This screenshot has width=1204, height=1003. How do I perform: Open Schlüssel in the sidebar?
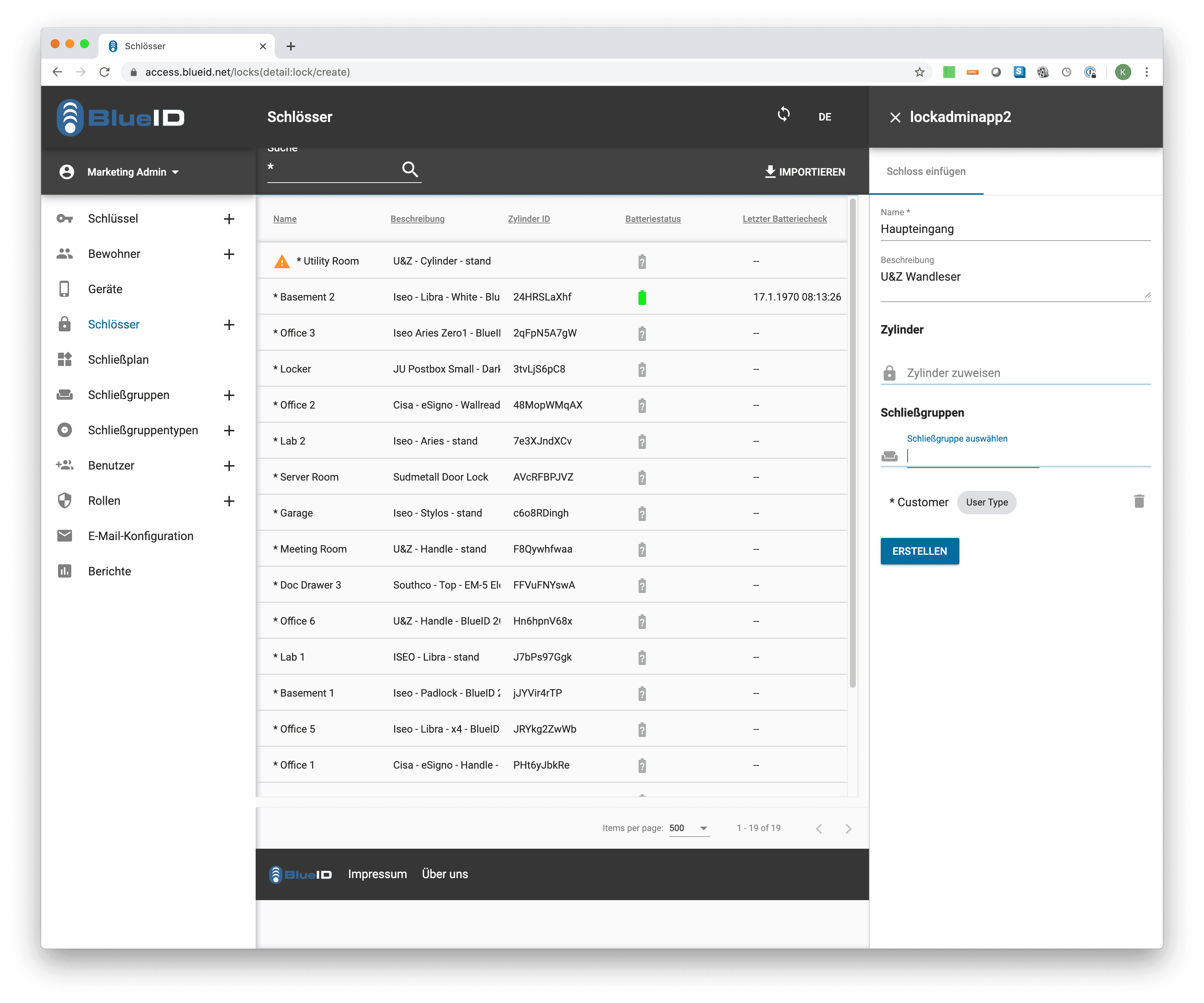pyautogui.click(x=113, y=219)
